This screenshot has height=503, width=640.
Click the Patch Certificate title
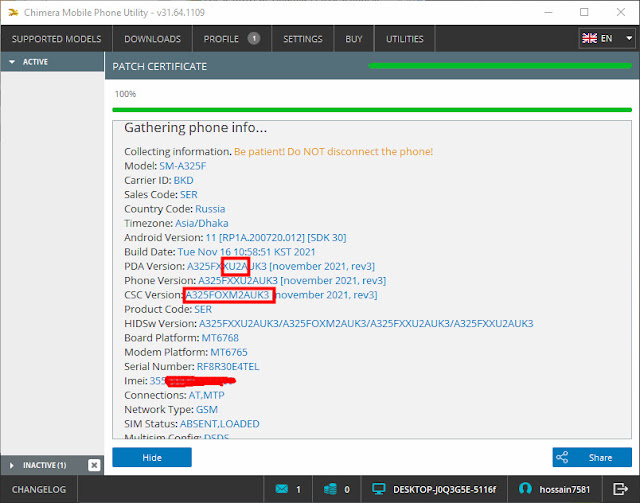click(160, 66)
